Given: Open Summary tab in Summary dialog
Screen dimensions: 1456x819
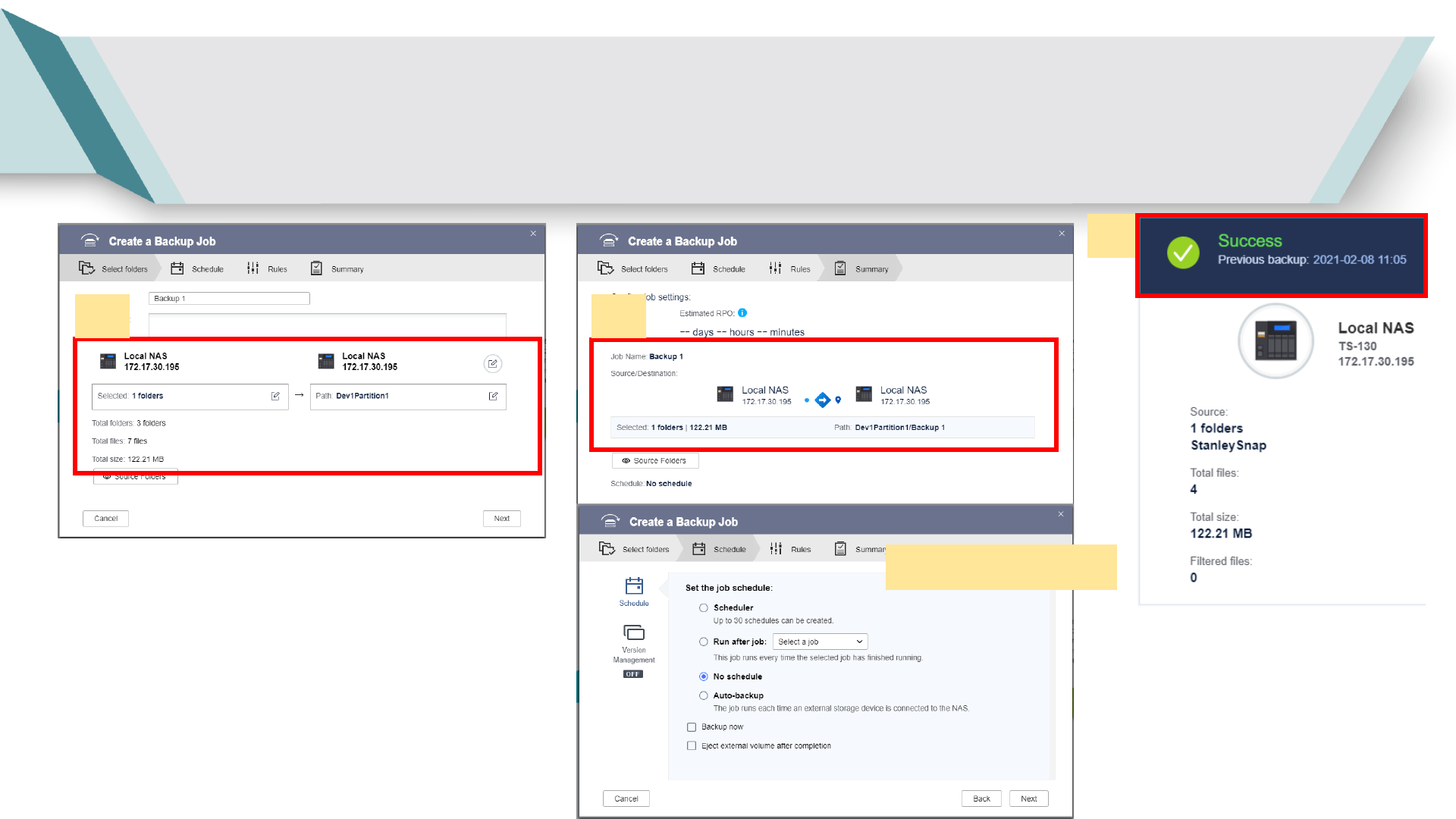Looking at the screenshot, I should click(861, 268).
